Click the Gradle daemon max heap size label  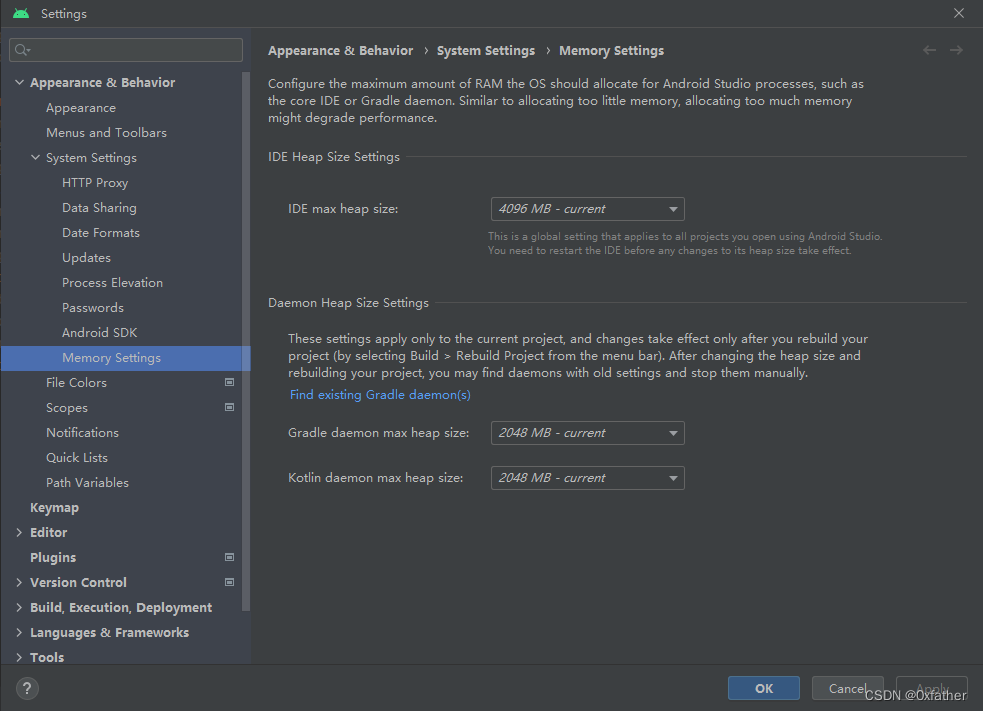pyautogui.click(x=379, y=433)
